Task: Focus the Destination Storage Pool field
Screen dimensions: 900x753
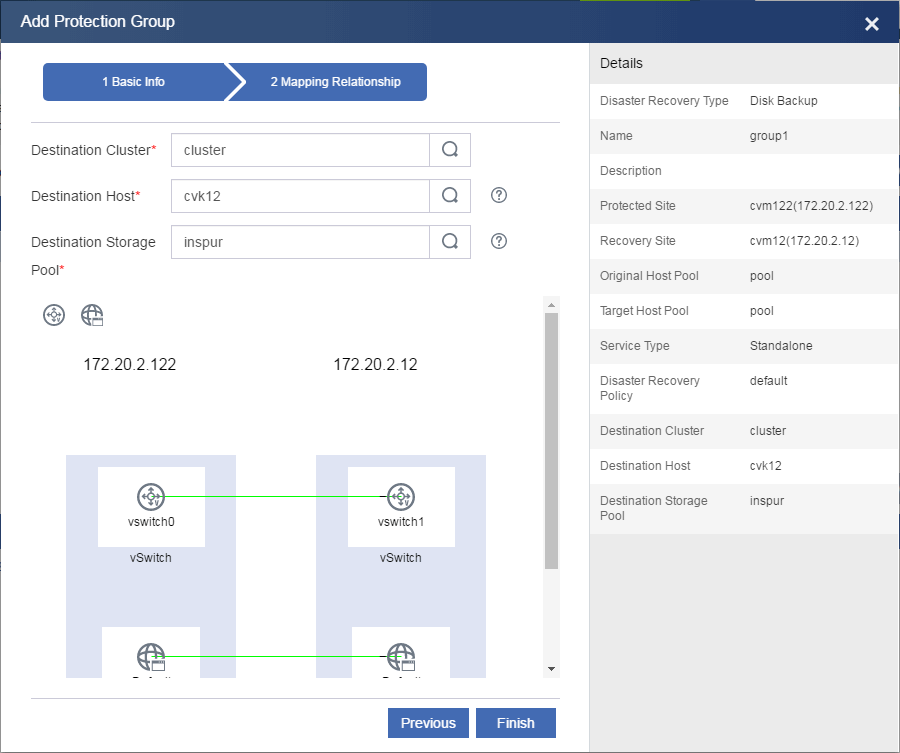Action: (300, 242)
